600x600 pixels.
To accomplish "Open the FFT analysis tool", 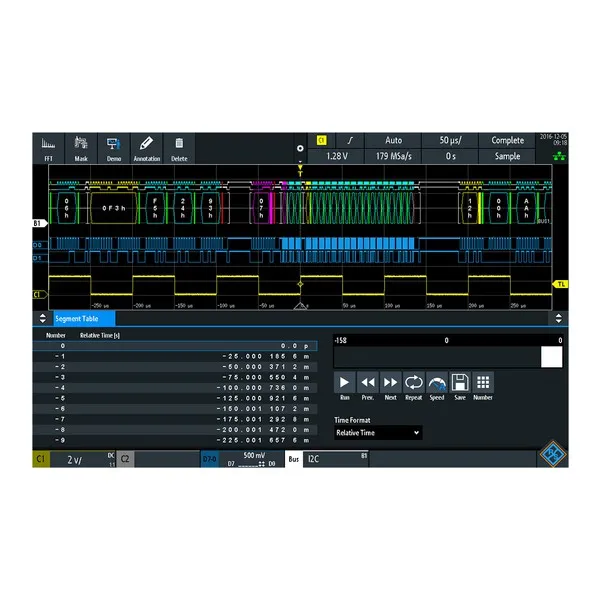I will (x=48, y=148).
